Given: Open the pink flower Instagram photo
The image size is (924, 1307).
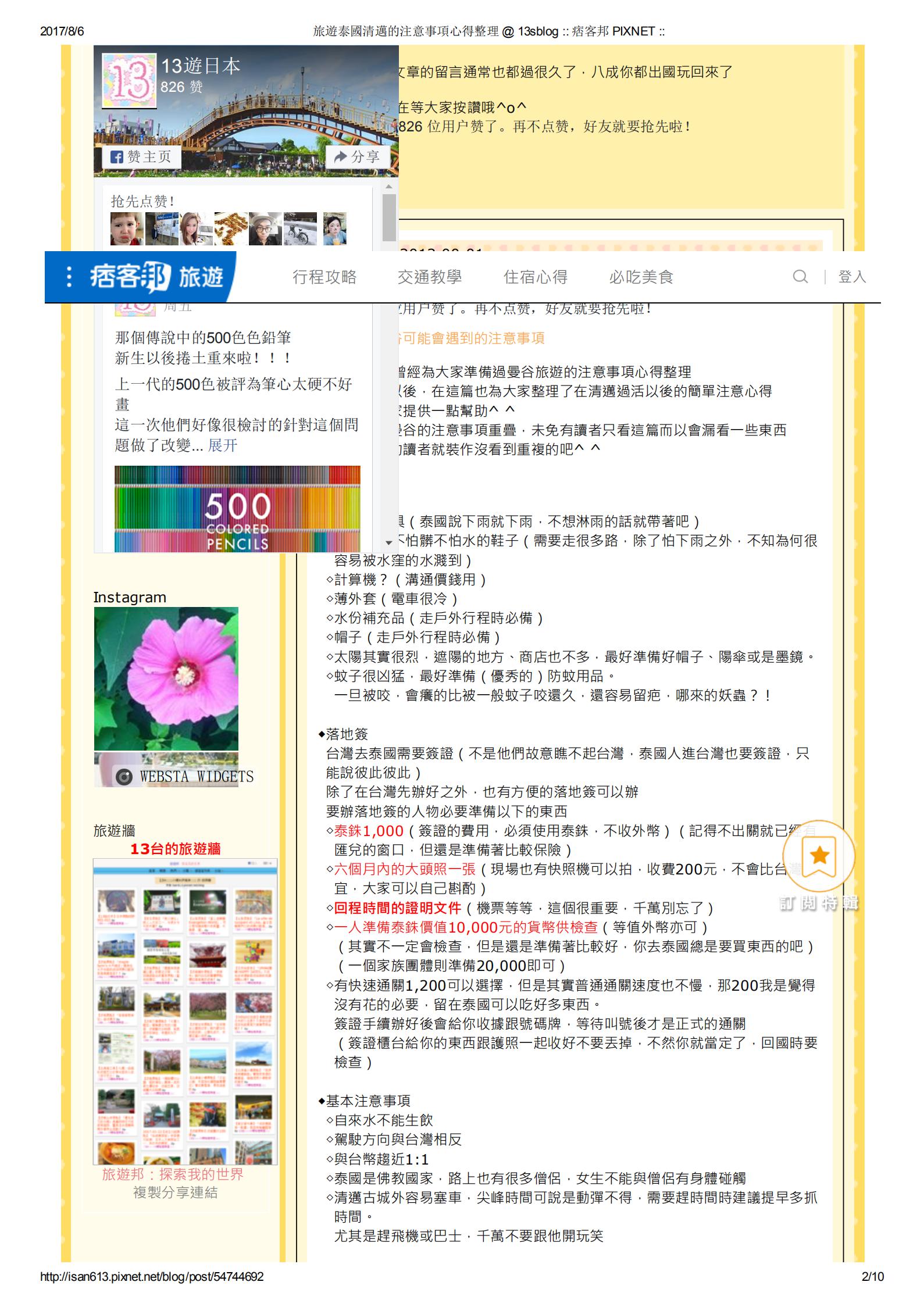Looking at the screenshot, I should 166,679.
